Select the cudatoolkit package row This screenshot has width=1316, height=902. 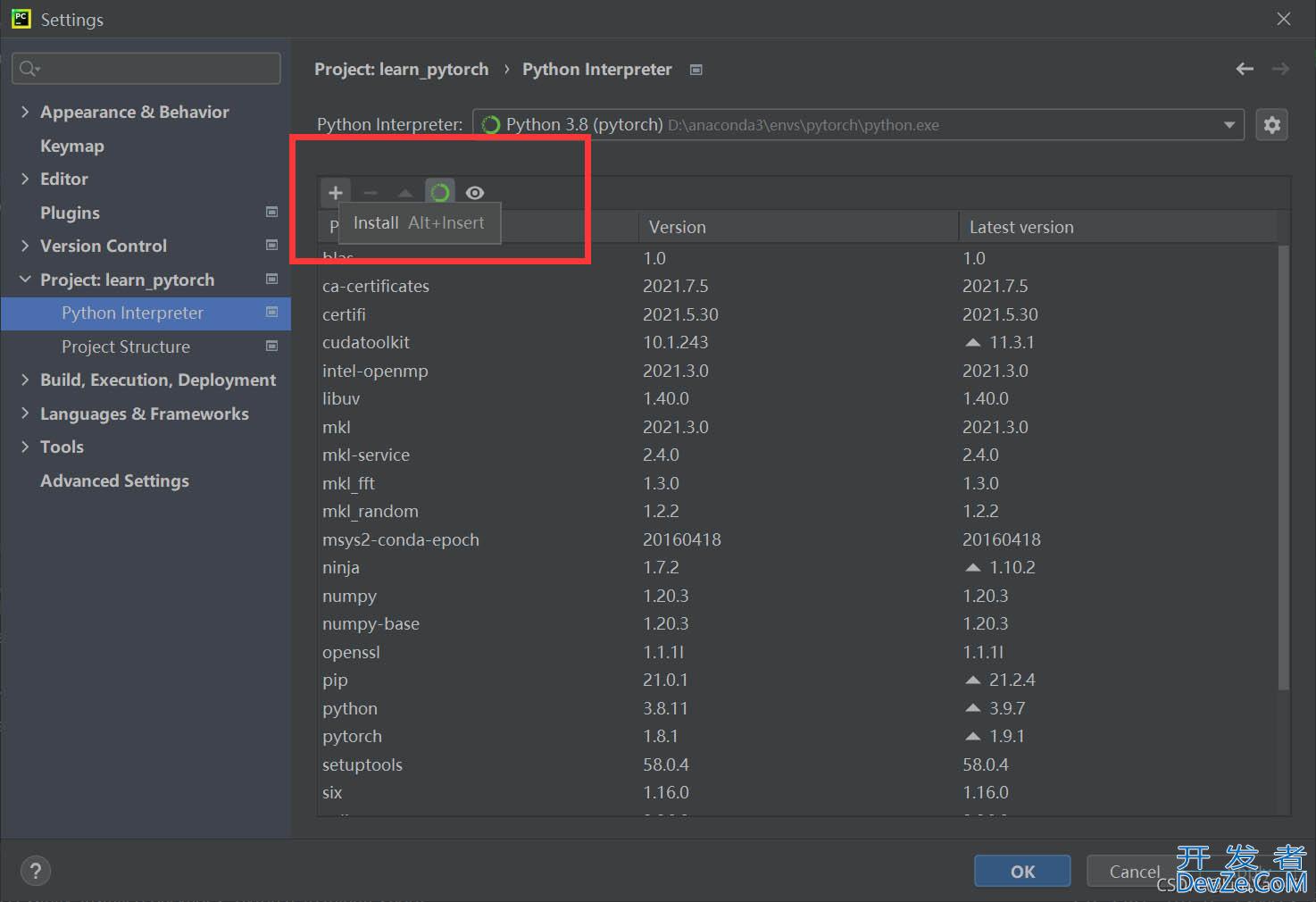pos(798,342)
